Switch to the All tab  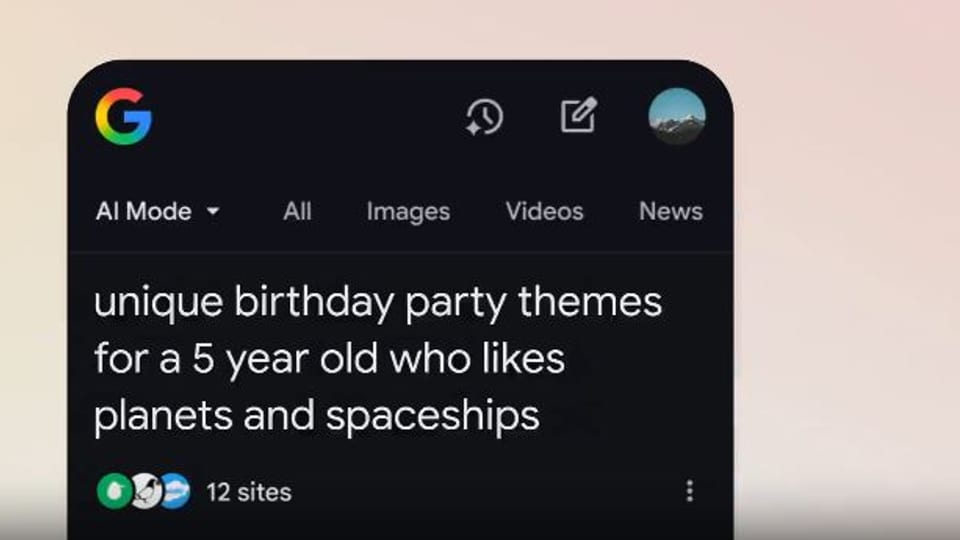point(298,211)
